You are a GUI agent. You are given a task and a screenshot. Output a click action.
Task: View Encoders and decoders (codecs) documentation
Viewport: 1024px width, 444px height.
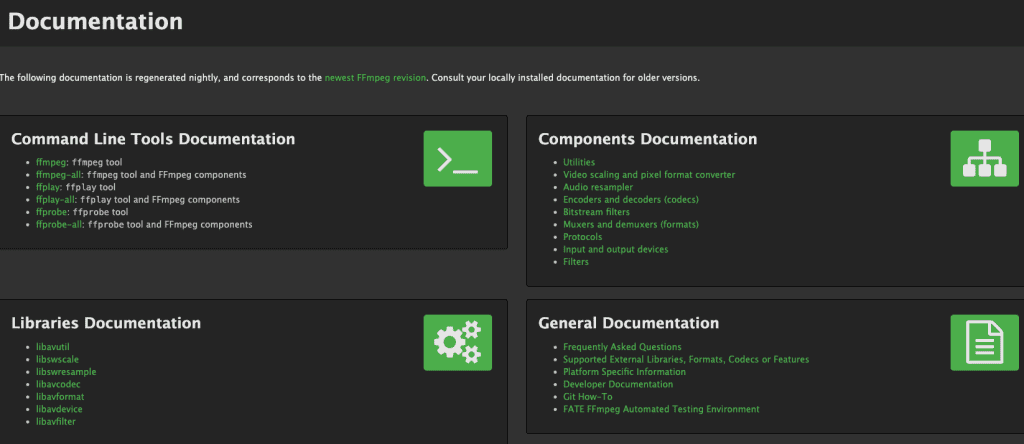630,199
